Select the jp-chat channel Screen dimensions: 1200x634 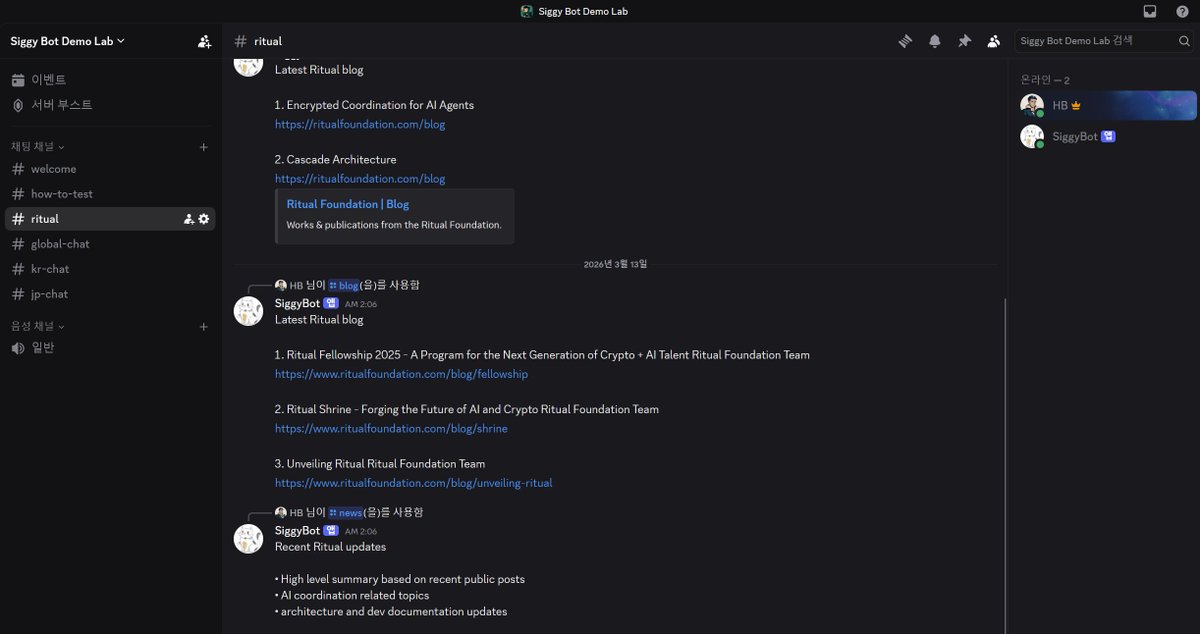click(x=110, y=294)
